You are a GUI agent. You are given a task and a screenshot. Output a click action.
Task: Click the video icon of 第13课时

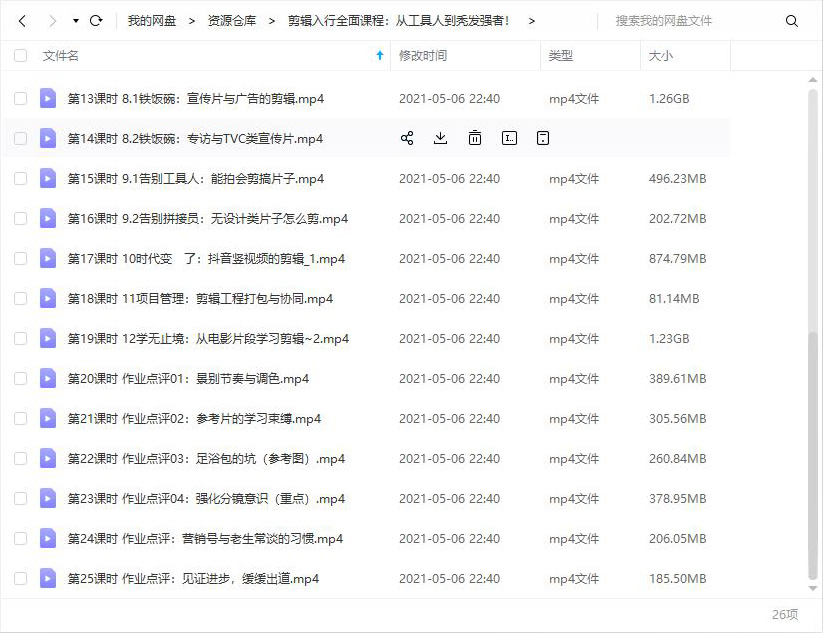48,98
